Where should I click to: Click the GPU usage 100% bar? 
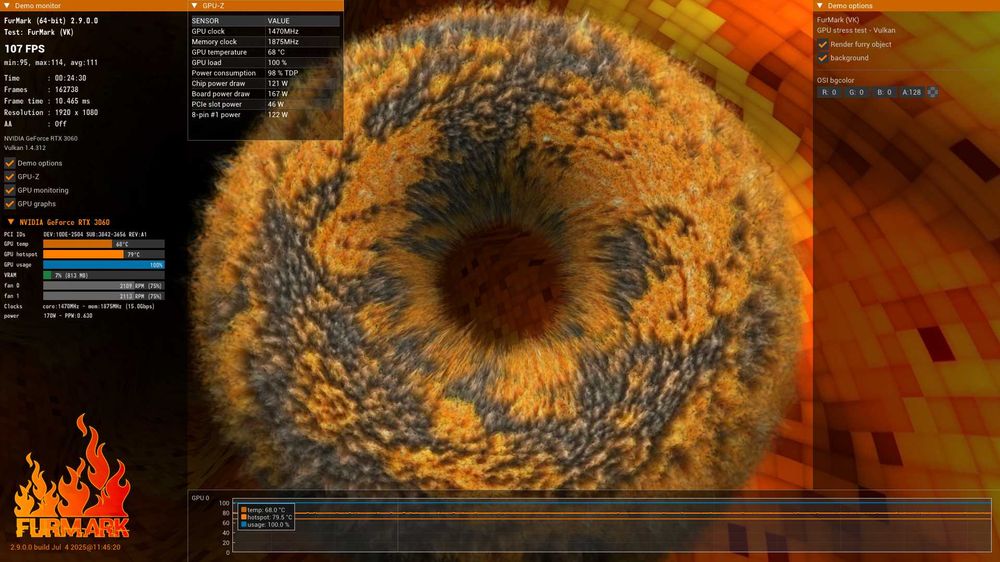[104, 265]
